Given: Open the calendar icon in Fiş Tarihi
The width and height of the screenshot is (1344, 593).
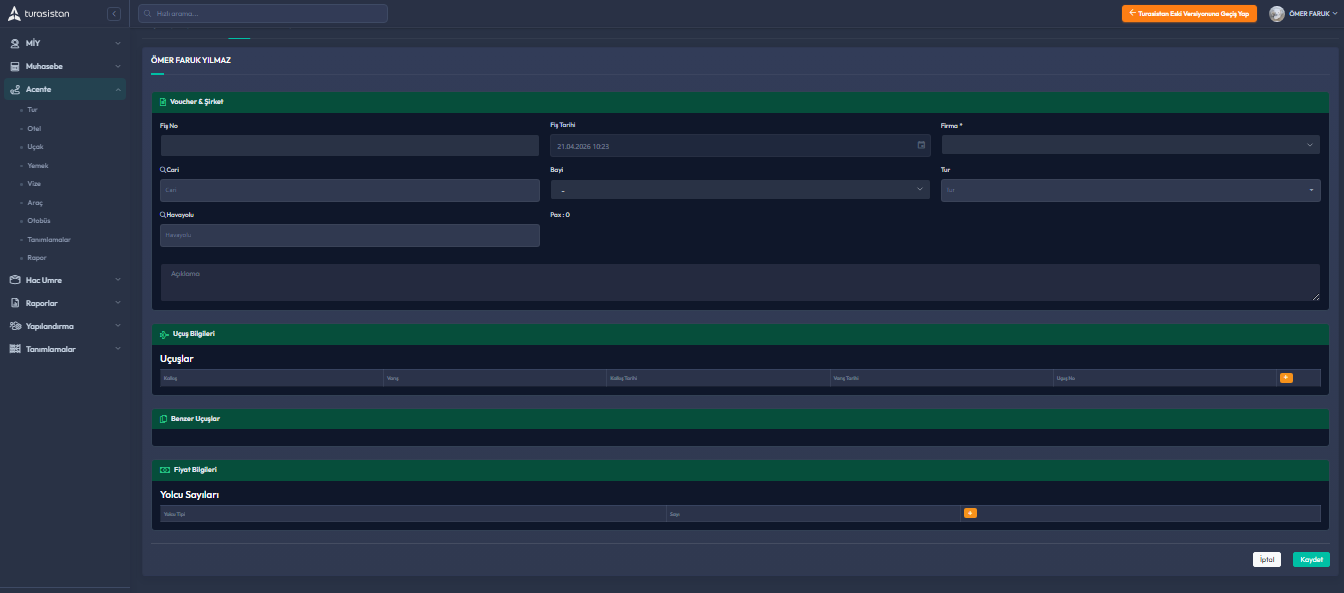Looking at the screenshot, I should click(921, 146).
